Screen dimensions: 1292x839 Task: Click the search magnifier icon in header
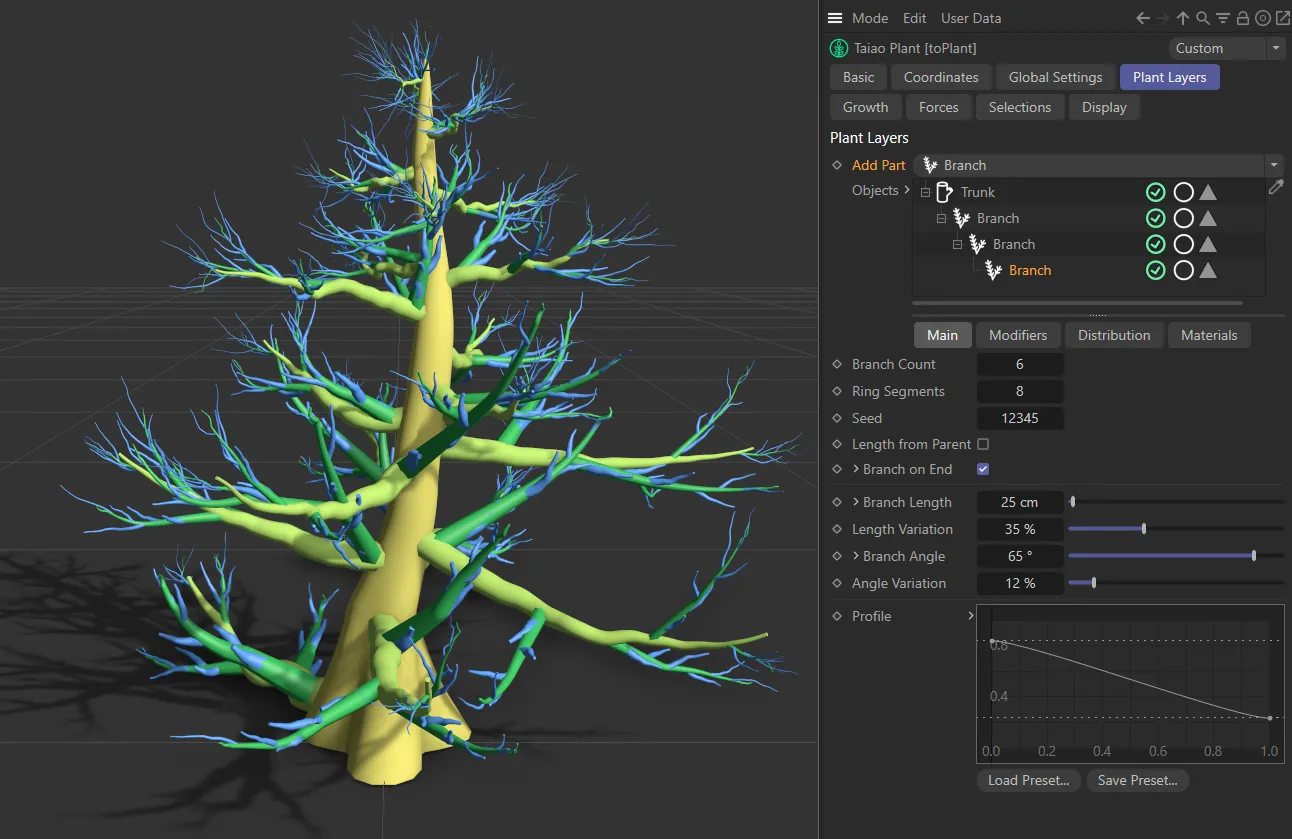click(1203, 18)
